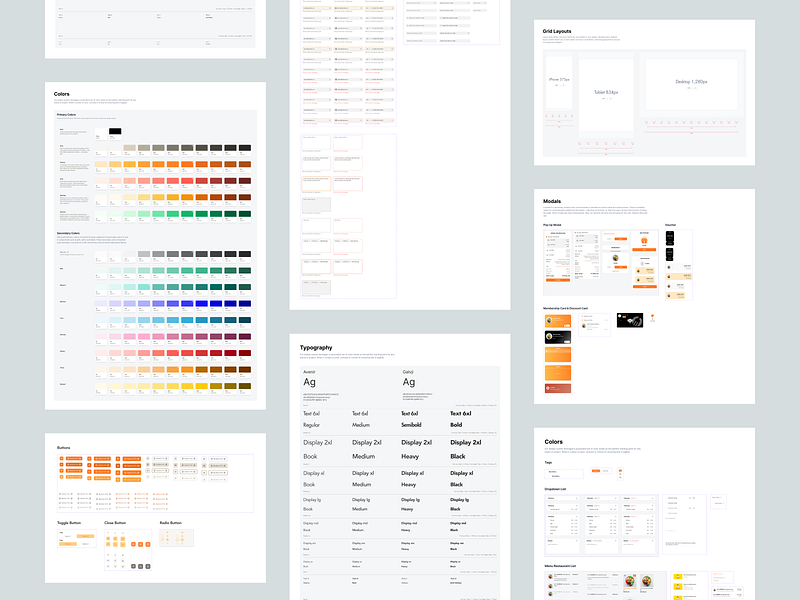Select the orange tag in Tags section

(597, 471)
